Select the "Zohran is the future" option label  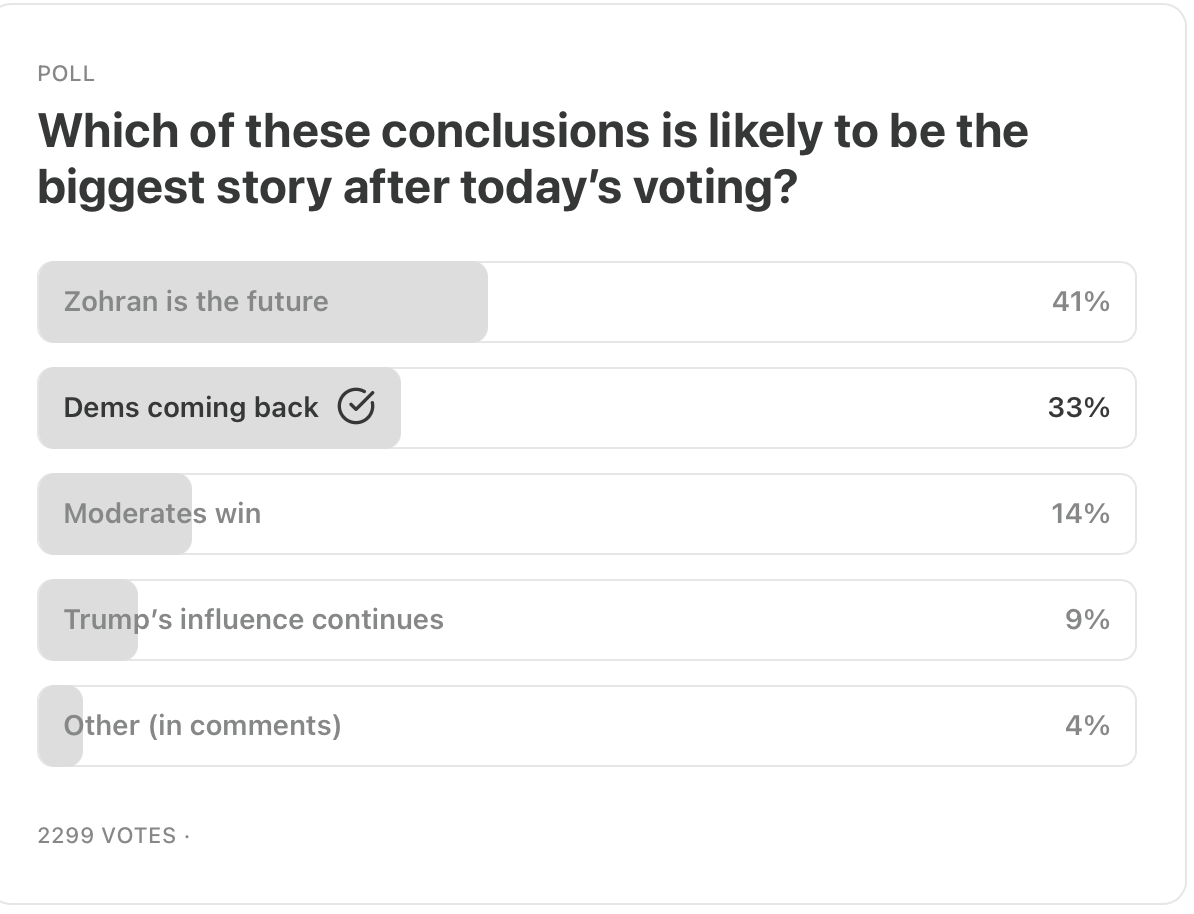point(196,302)
